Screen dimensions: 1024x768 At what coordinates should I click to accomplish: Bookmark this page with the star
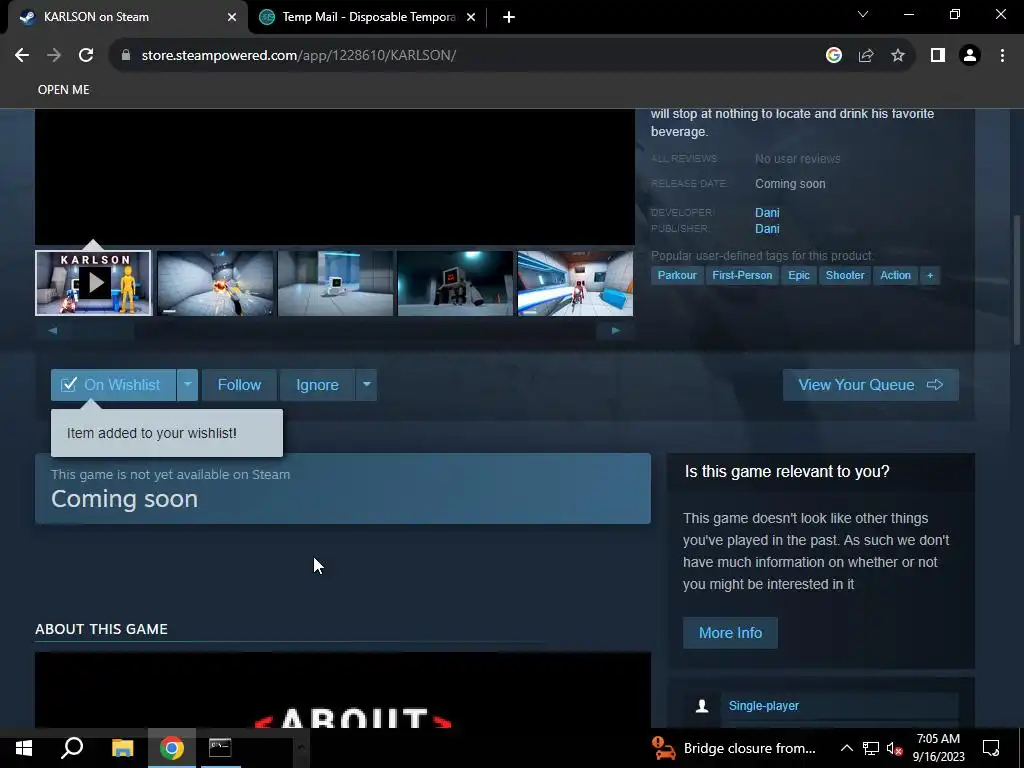pos(898,55)
